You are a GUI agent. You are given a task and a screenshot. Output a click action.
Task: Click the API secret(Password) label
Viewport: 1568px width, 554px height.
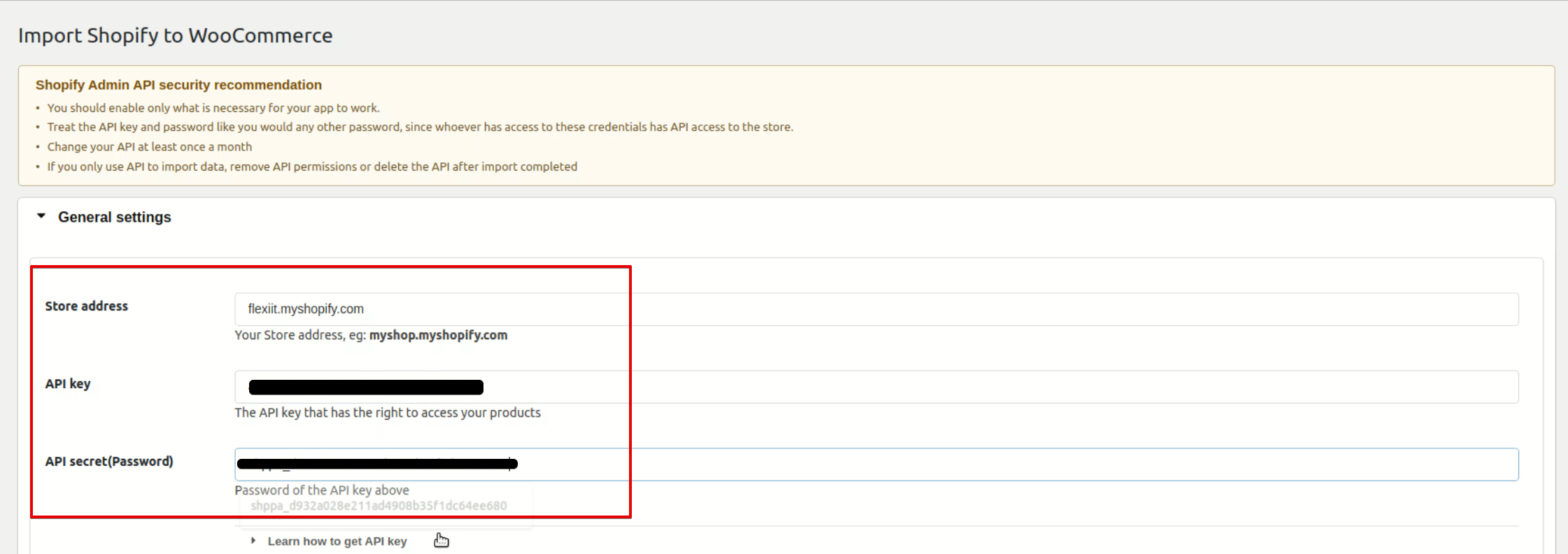pyautogui.click(x=109, y=462)
